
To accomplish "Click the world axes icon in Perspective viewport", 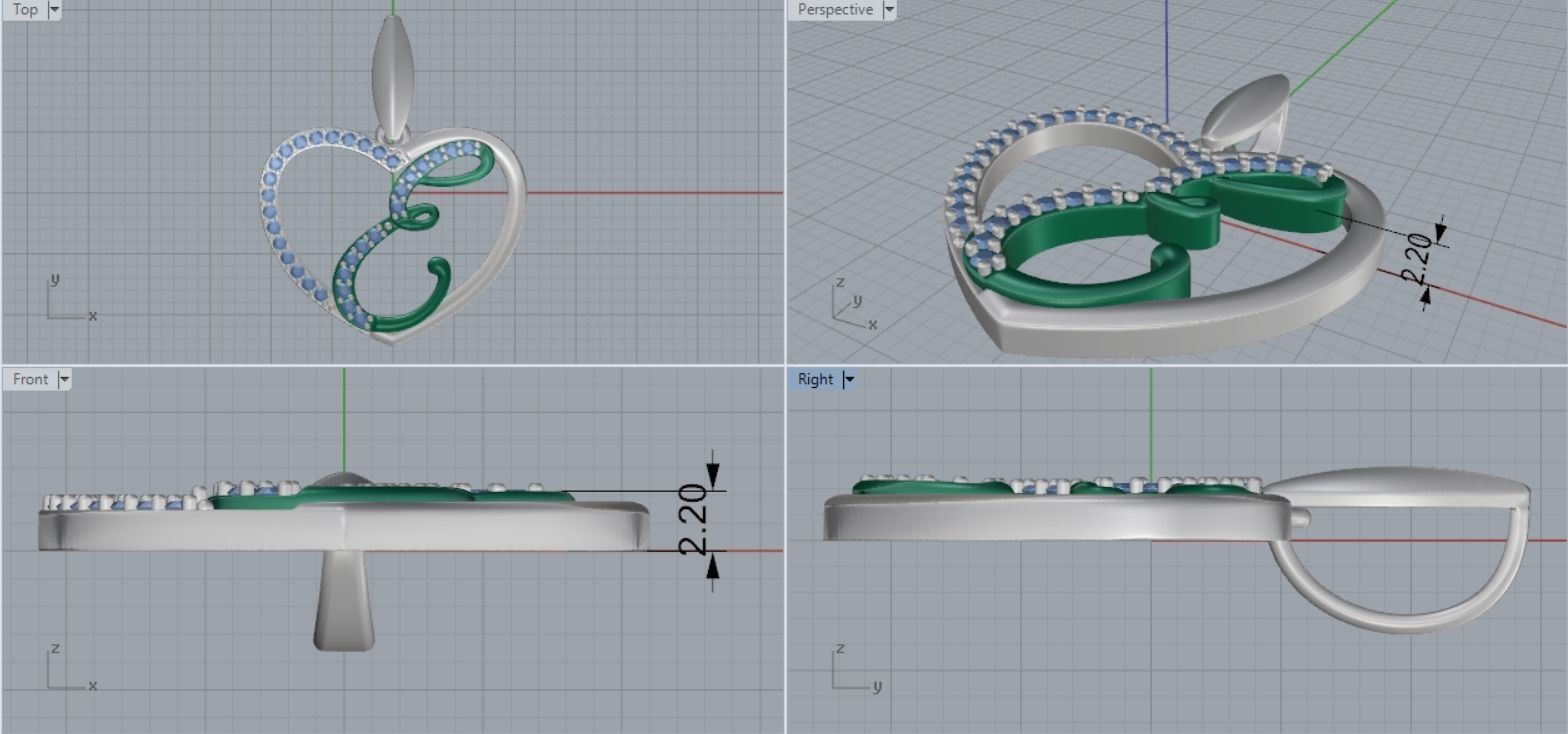I will (857, 302).
